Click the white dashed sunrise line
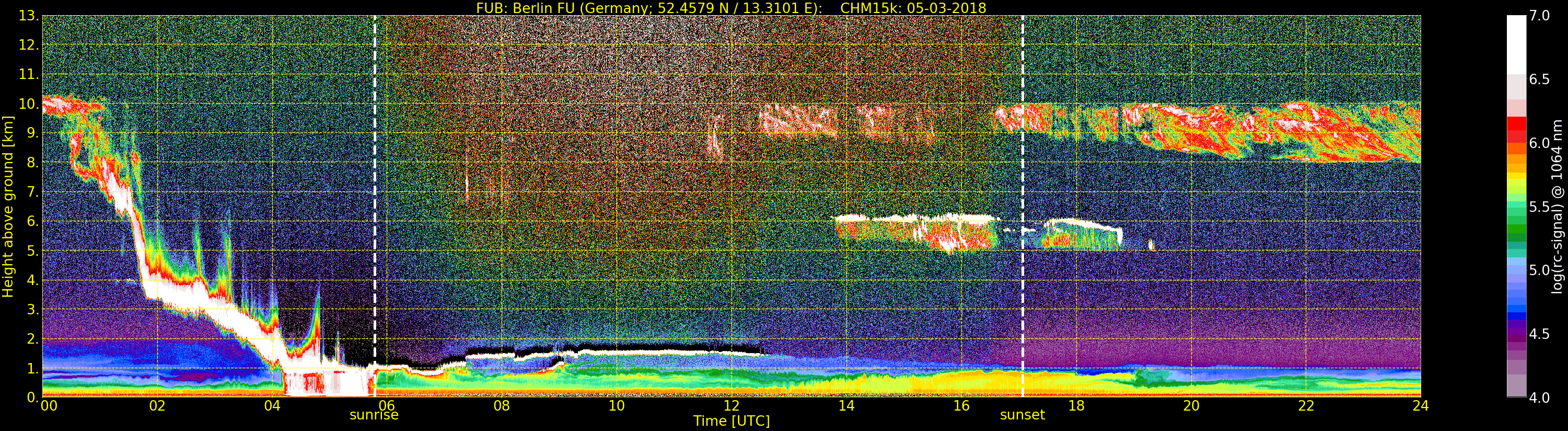The image size is (1568, 431). point(374,206)
